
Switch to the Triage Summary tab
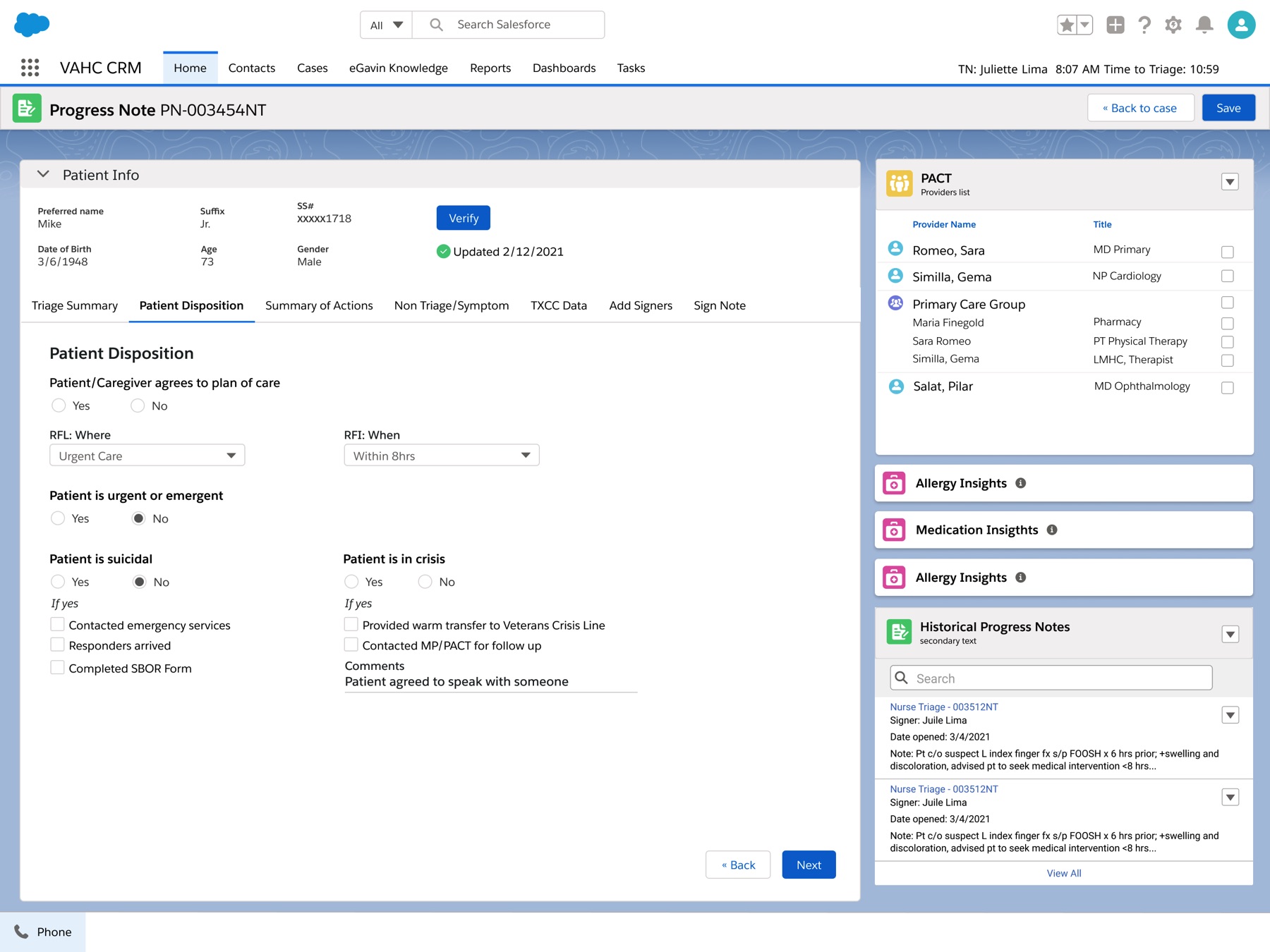point(75,305)
